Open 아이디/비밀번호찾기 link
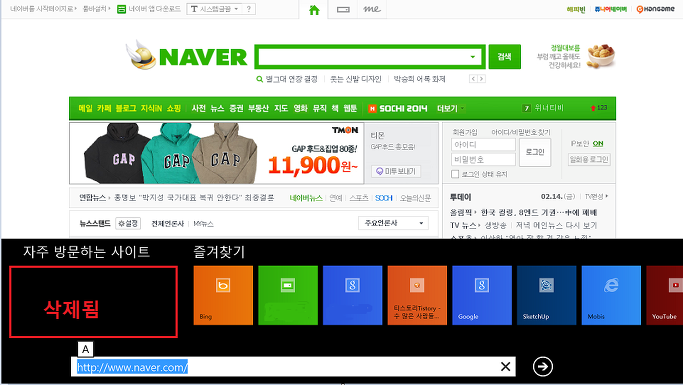The width and height of the screenshot is (683, 385). (521, 132)
